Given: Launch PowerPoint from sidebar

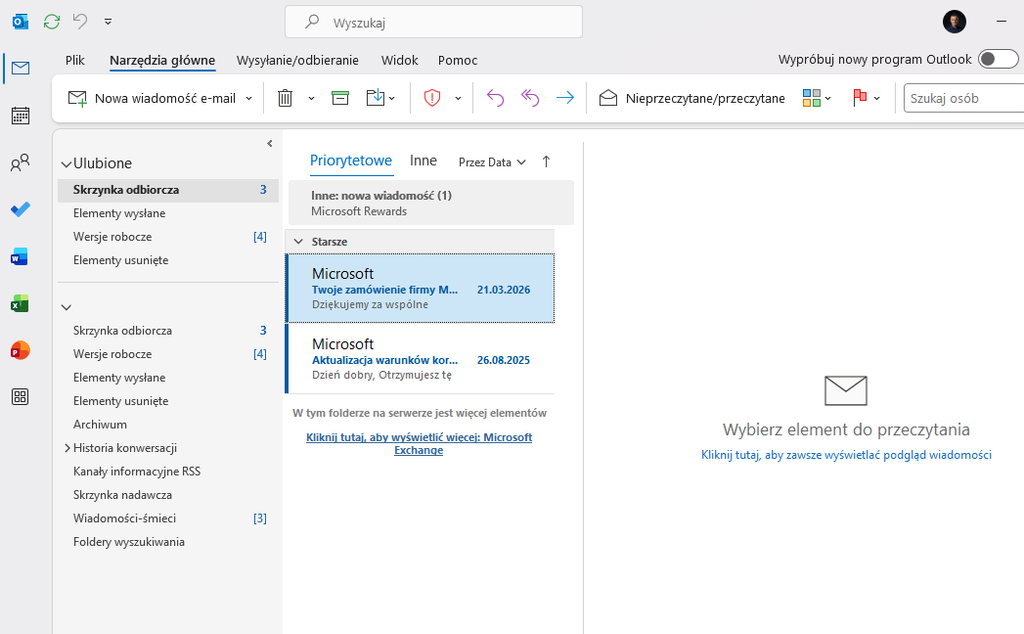Looking at the screenshot, I should coord(20,351).
